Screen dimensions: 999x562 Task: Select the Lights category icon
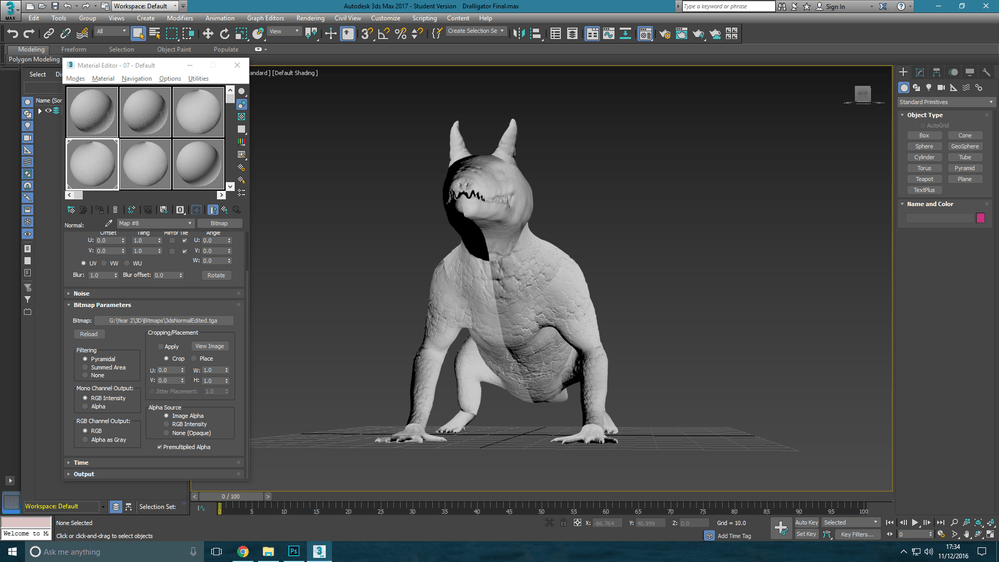click(928, 88)
